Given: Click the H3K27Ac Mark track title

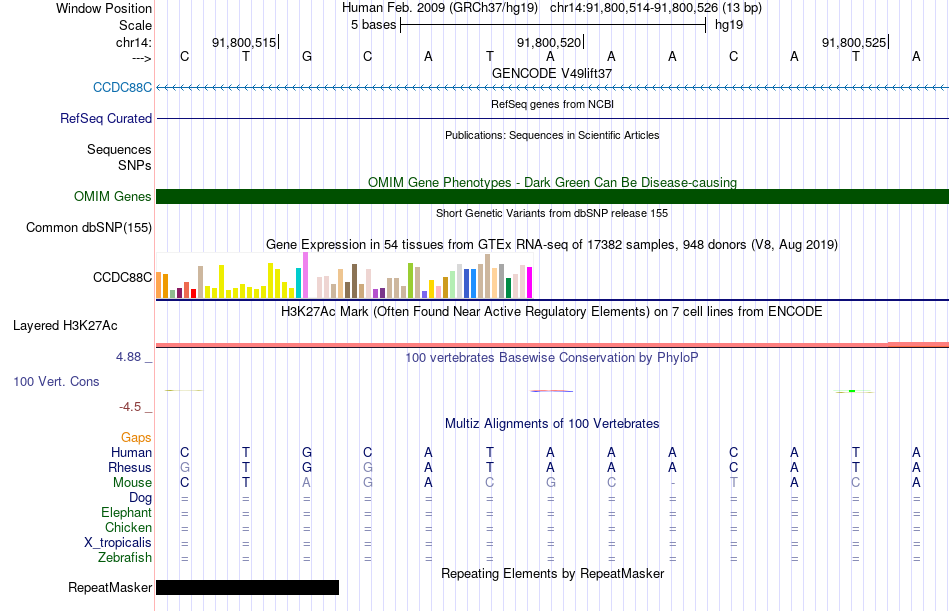Looking at the screenshot, I should point(552,312).
